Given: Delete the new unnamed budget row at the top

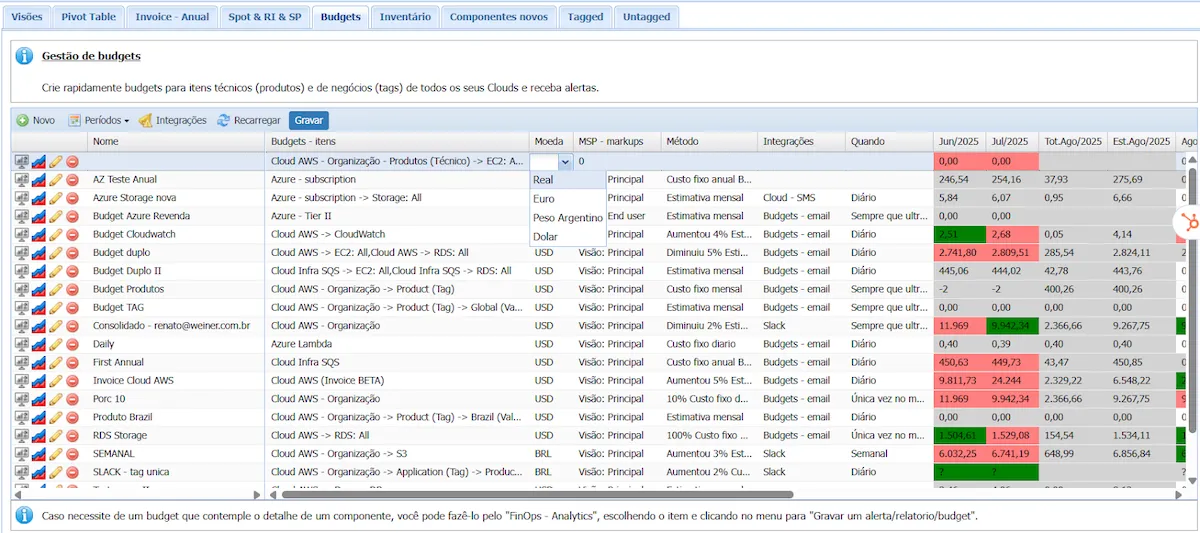Looking at the screenshot, I should 73,161.
